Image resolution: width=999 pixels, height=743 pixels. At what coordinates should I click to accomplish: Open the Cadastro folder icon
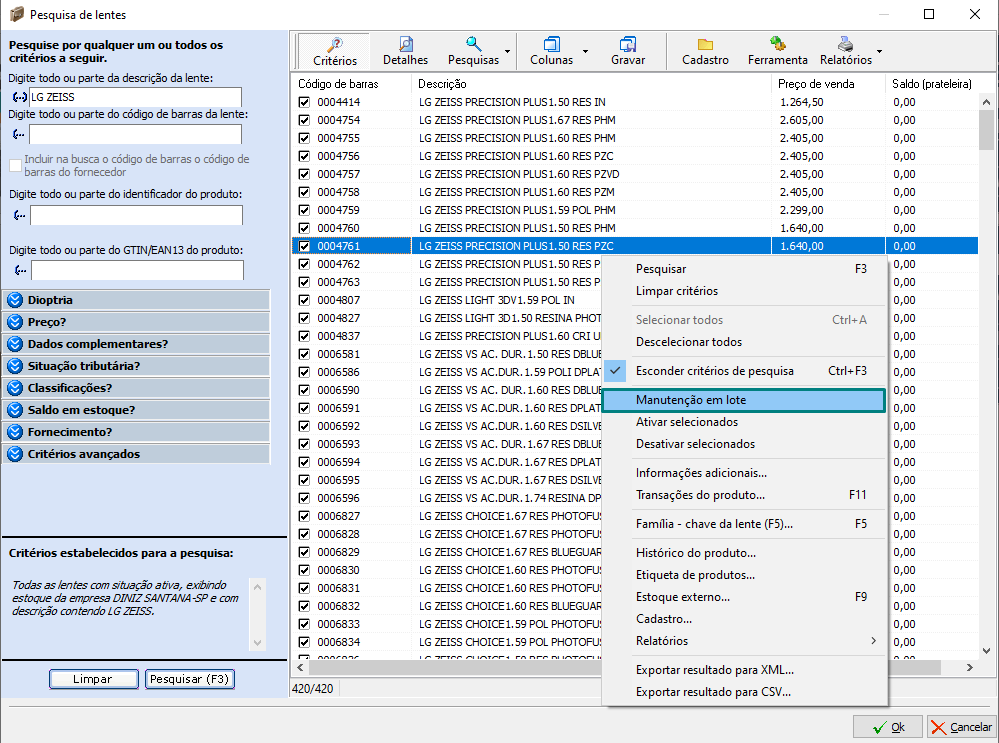[705, 43]
